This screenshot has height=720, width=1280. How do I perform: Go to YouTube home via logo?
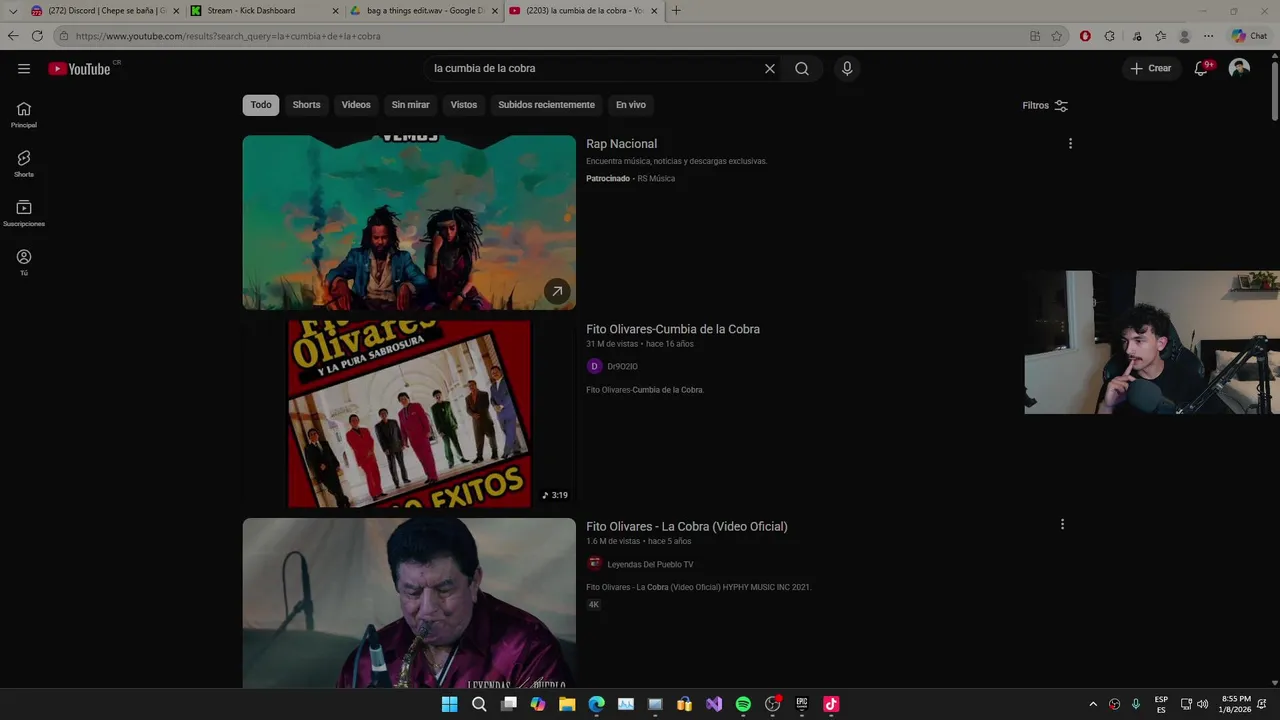click(79, 68)
